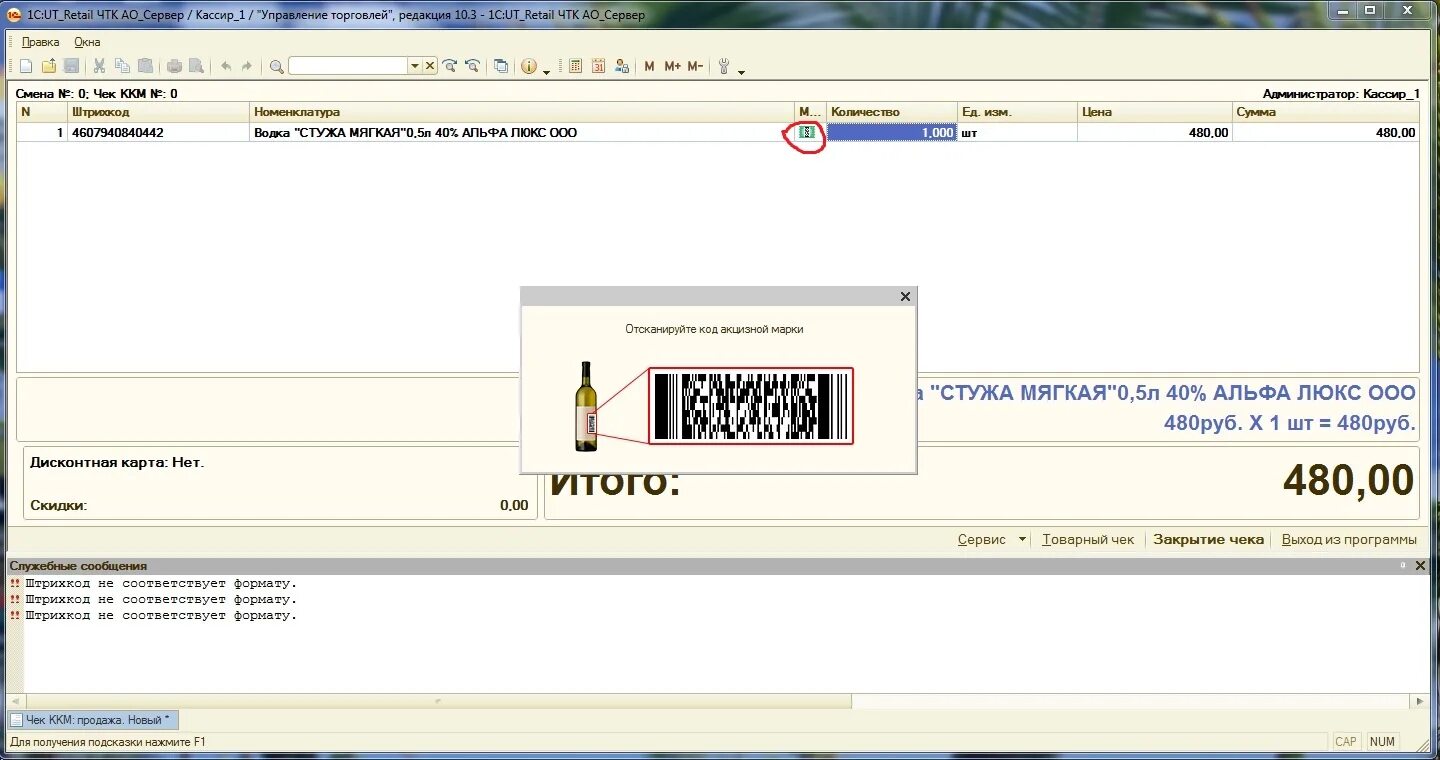Click the Товарный чек button
This screenshot has width=1440, height=760.
(x=1088, y=539)
